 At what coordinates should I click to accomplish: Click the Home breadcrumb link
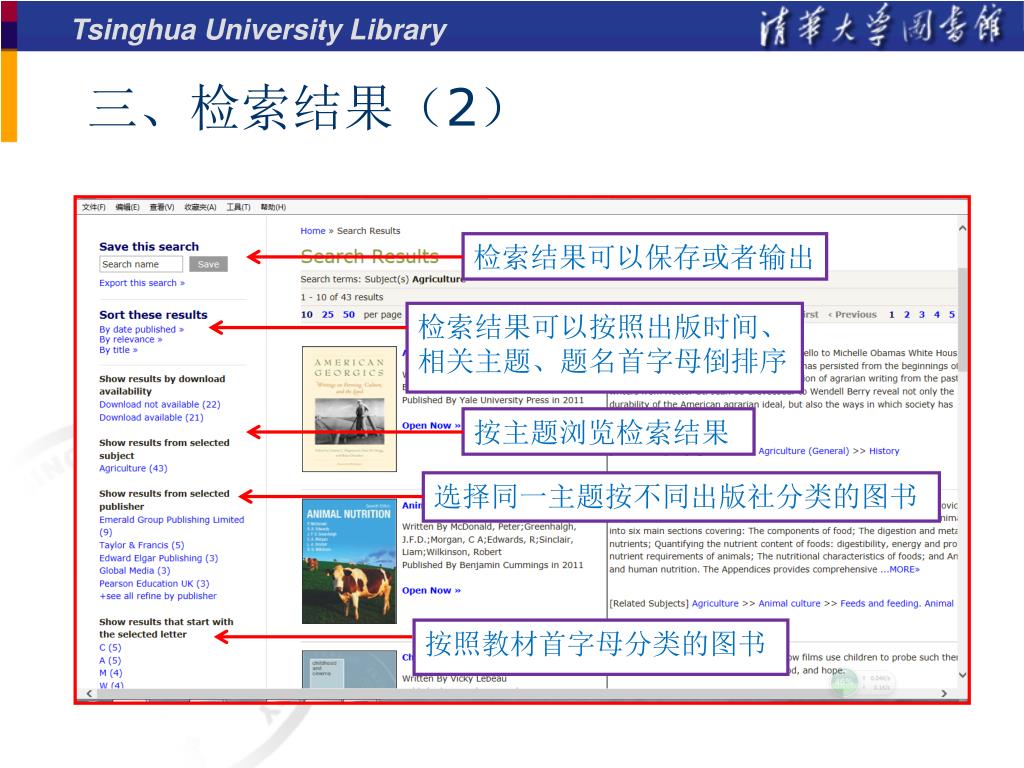(313, 231)
